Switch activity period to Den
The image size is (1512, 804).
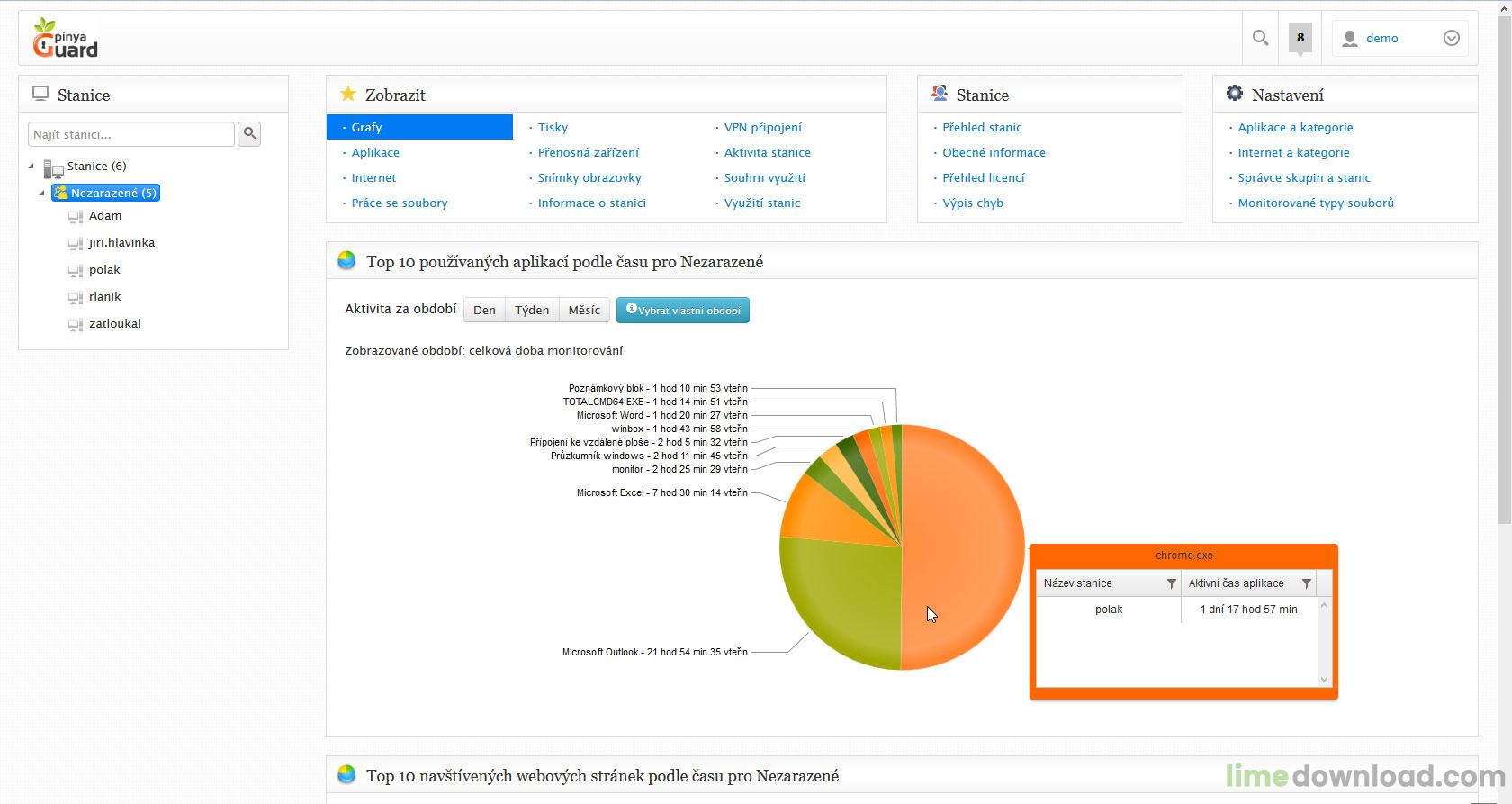tap(484, 310)
